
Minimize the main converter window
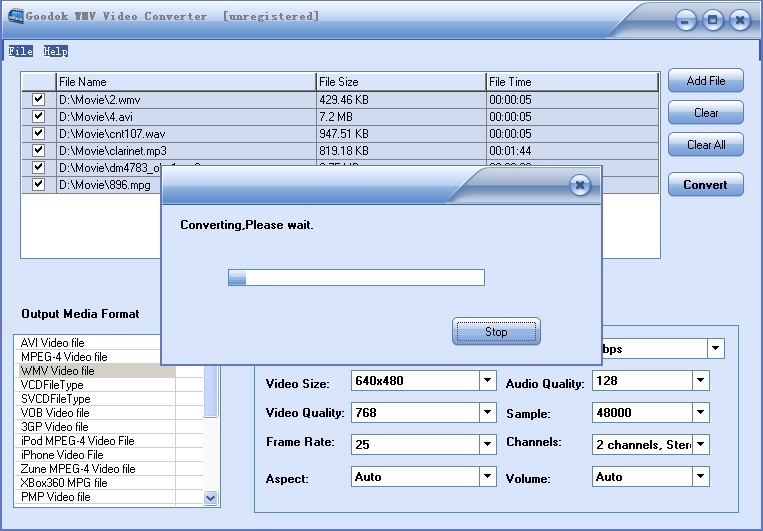(686, 21)
